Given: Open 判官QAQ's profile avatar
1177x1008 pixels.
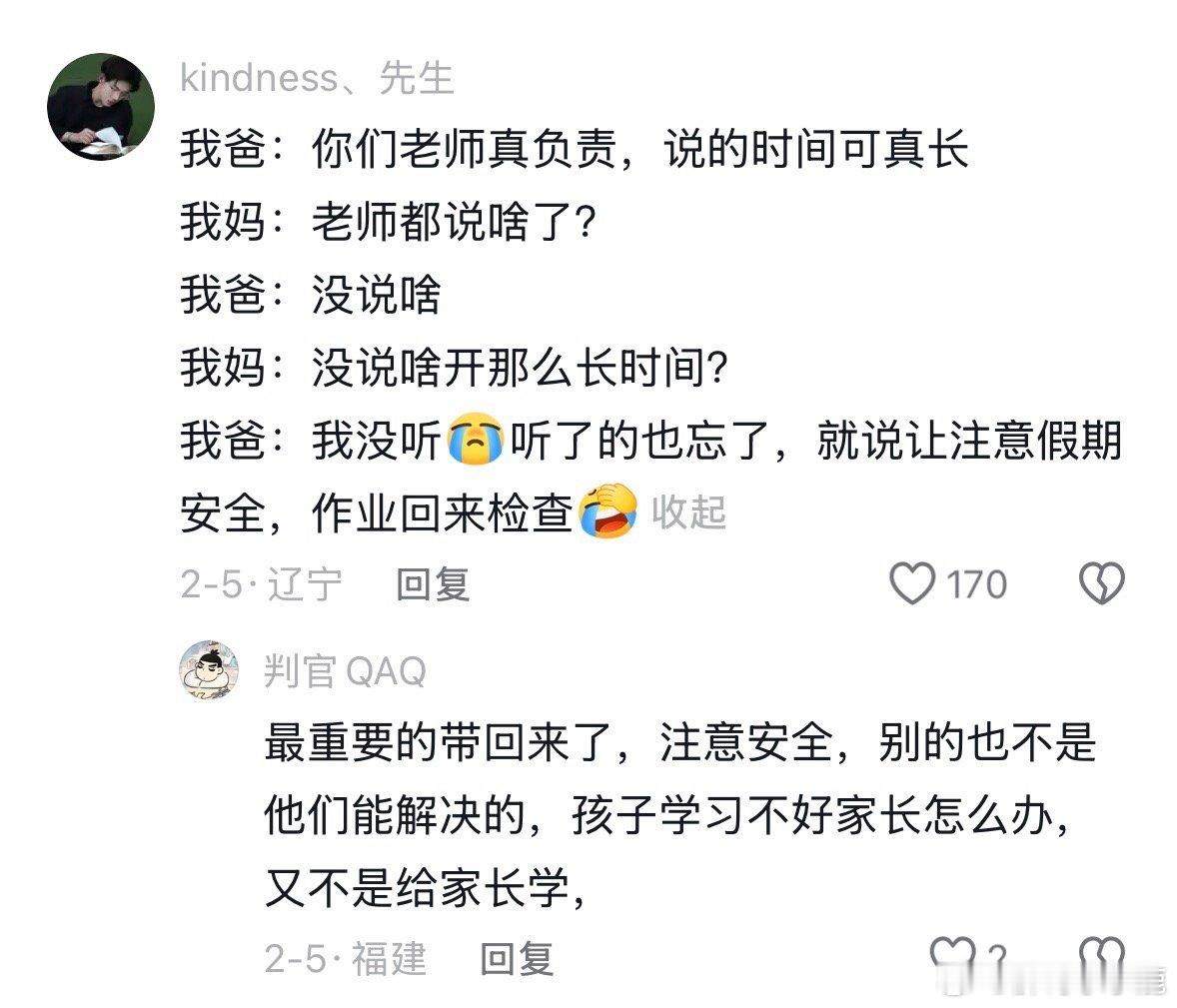Looking at the screenshot, I should 207,672.
